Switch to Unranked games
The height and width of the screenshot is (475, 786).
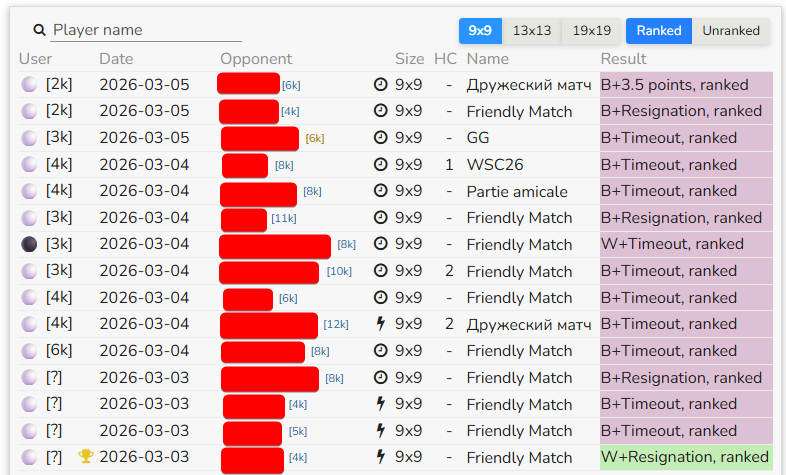click(731, 31)
